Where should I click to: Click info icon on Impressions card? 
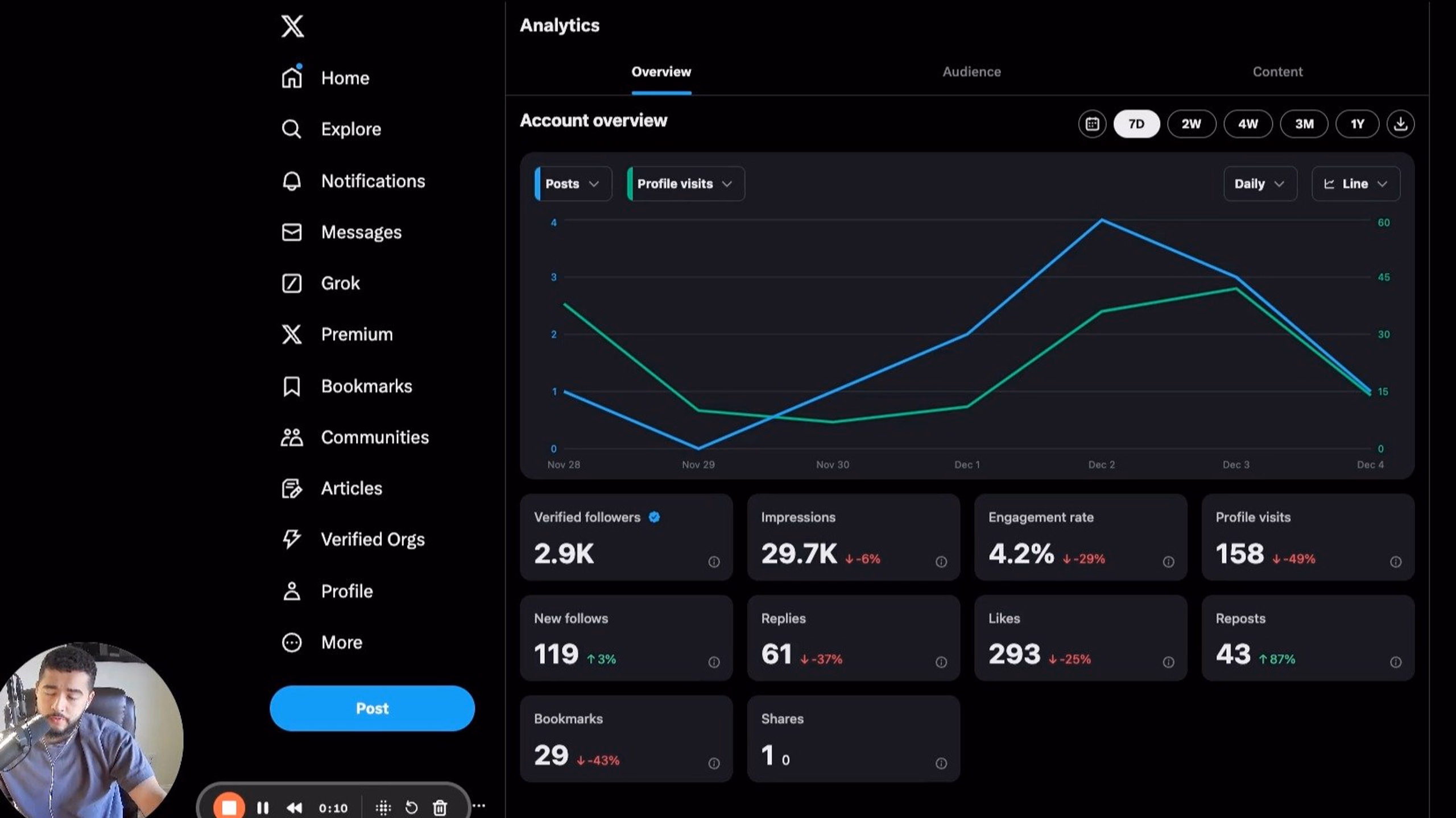tap(941, 562)
